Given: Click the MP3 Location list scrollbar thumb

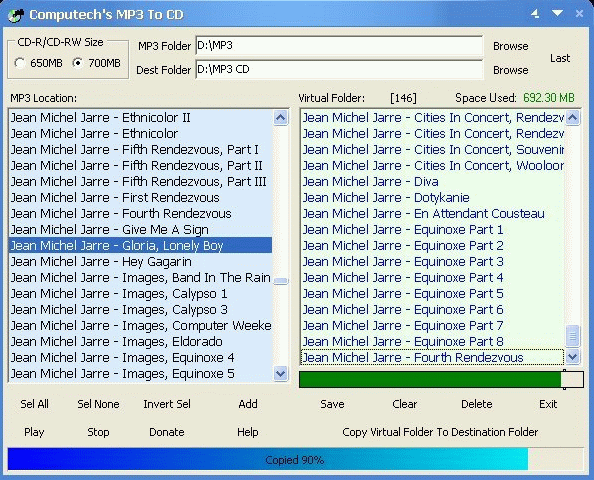Looking at the screenshot, I should click(x=280, y=281).
